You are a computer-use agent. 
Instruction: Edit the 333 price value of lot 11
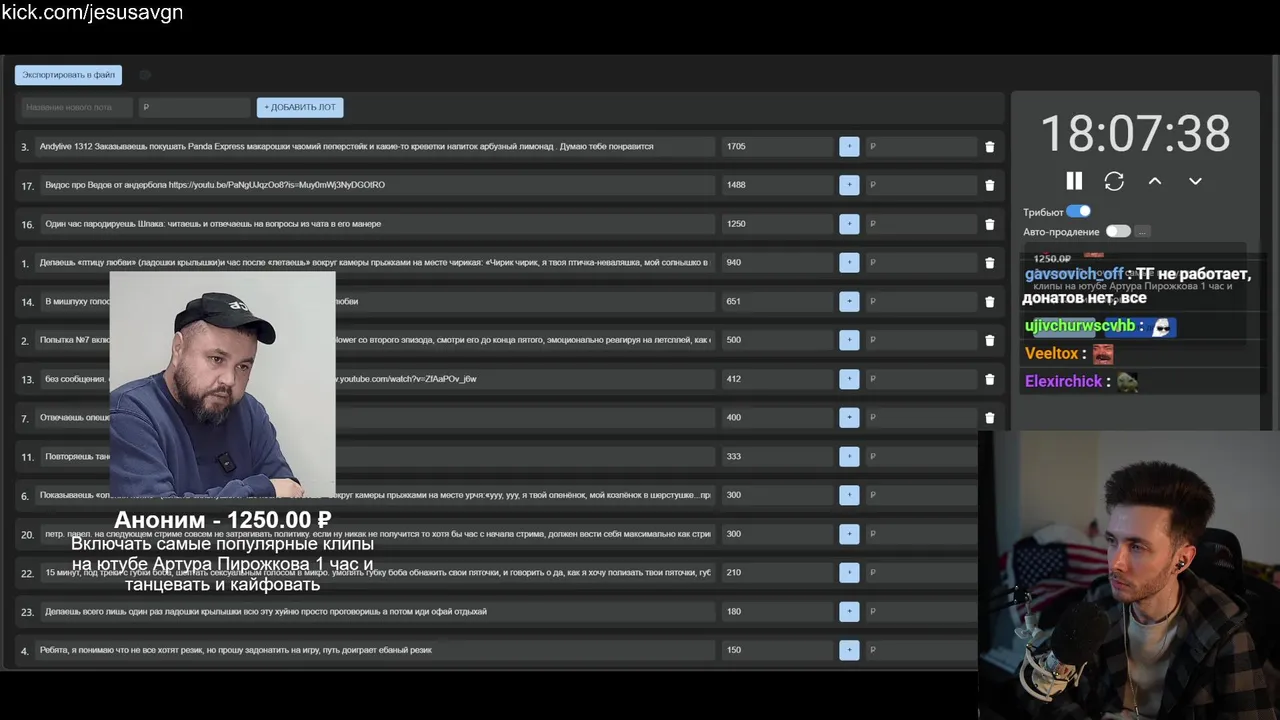tap(777, 456)
